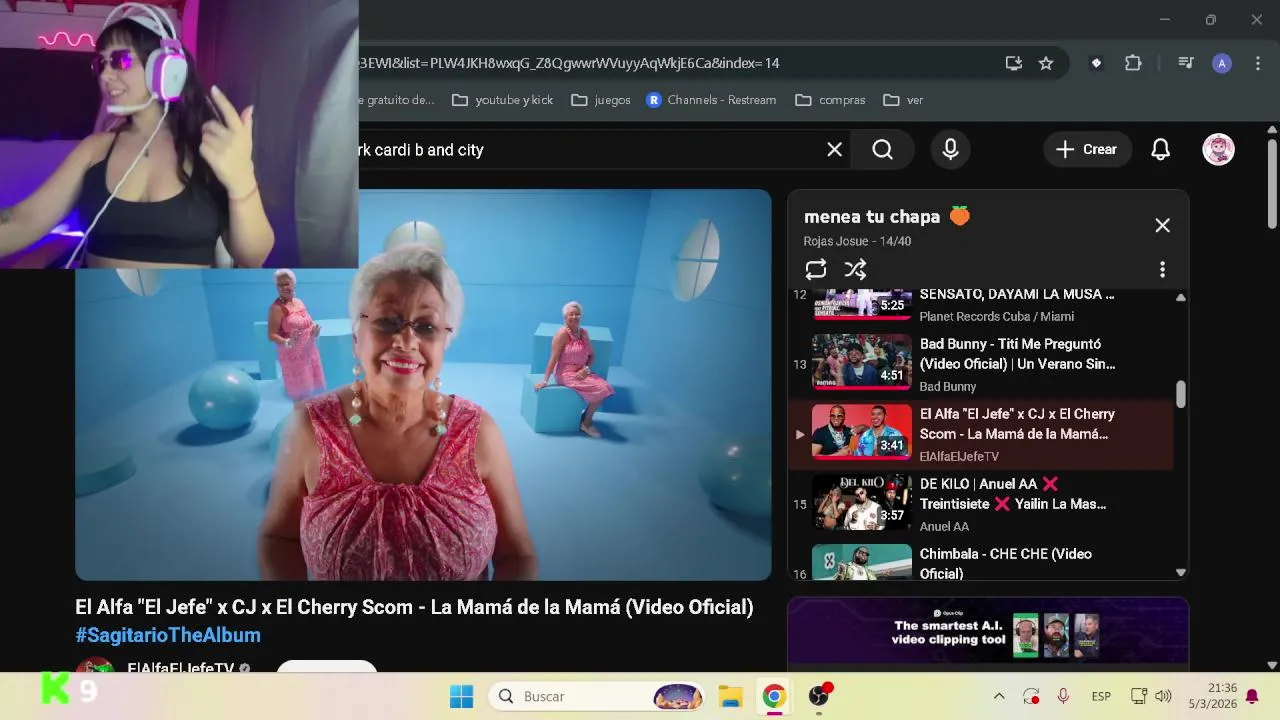This screenshot has height=720, width=1280.
Task: Click the tray microphone icon
Action: (1063, 696)
